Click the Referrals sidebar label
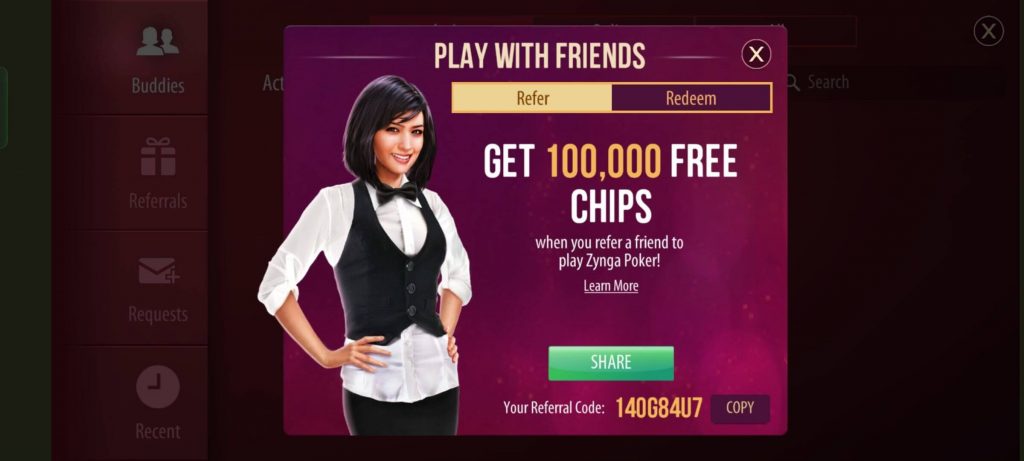This screenshot has height=461, width=1024. [158, 200]
